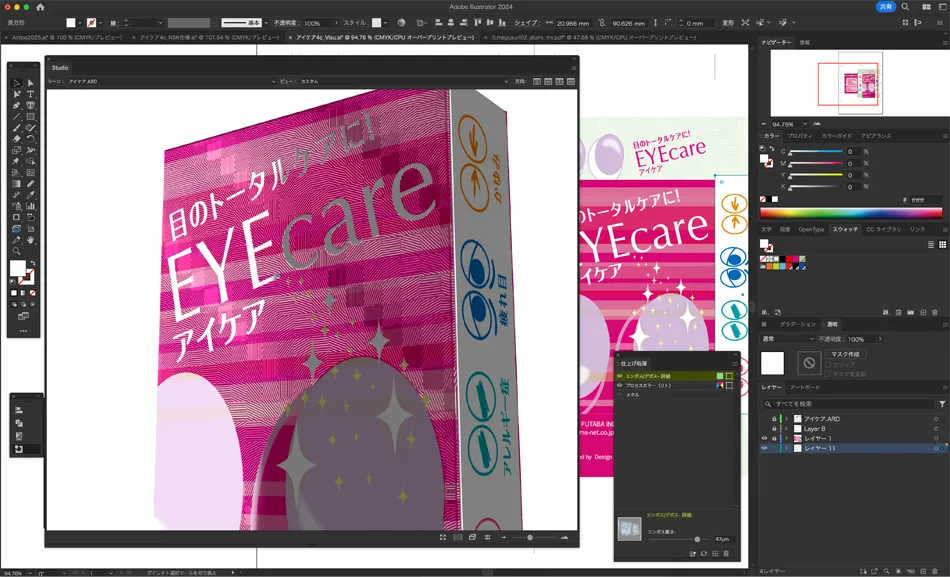The width and height of the screenshot is (950, 577).
Task: Select the Pen tool
Action: [x=16, y=105]
